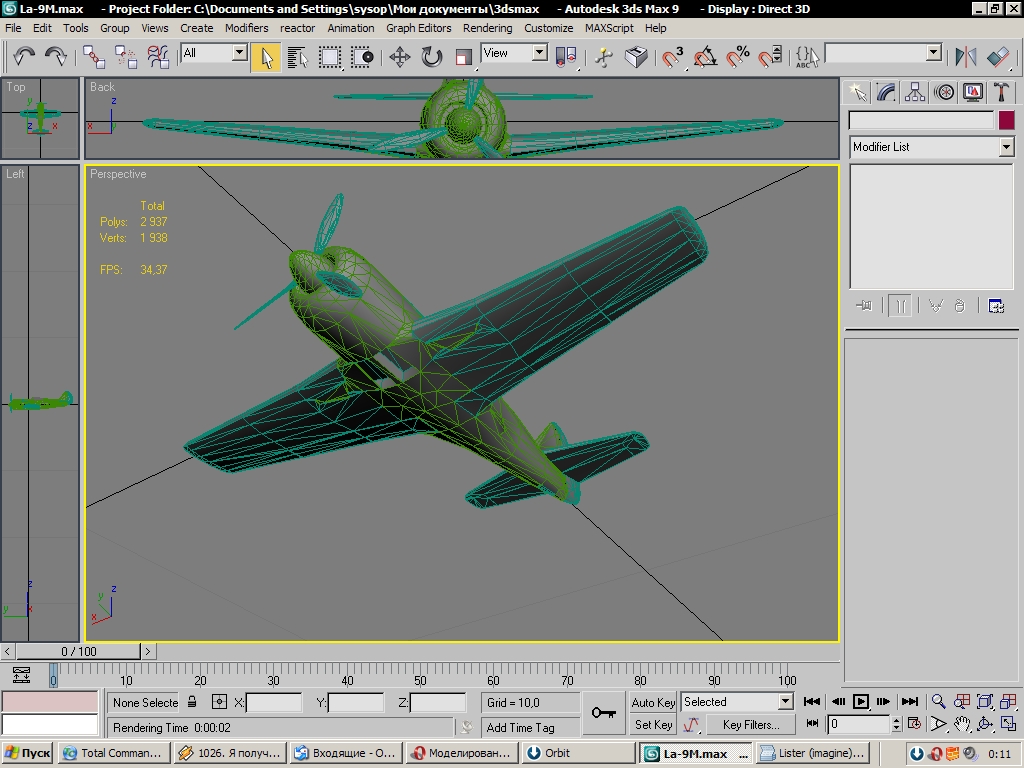Open the Modifiers menu

246,28
